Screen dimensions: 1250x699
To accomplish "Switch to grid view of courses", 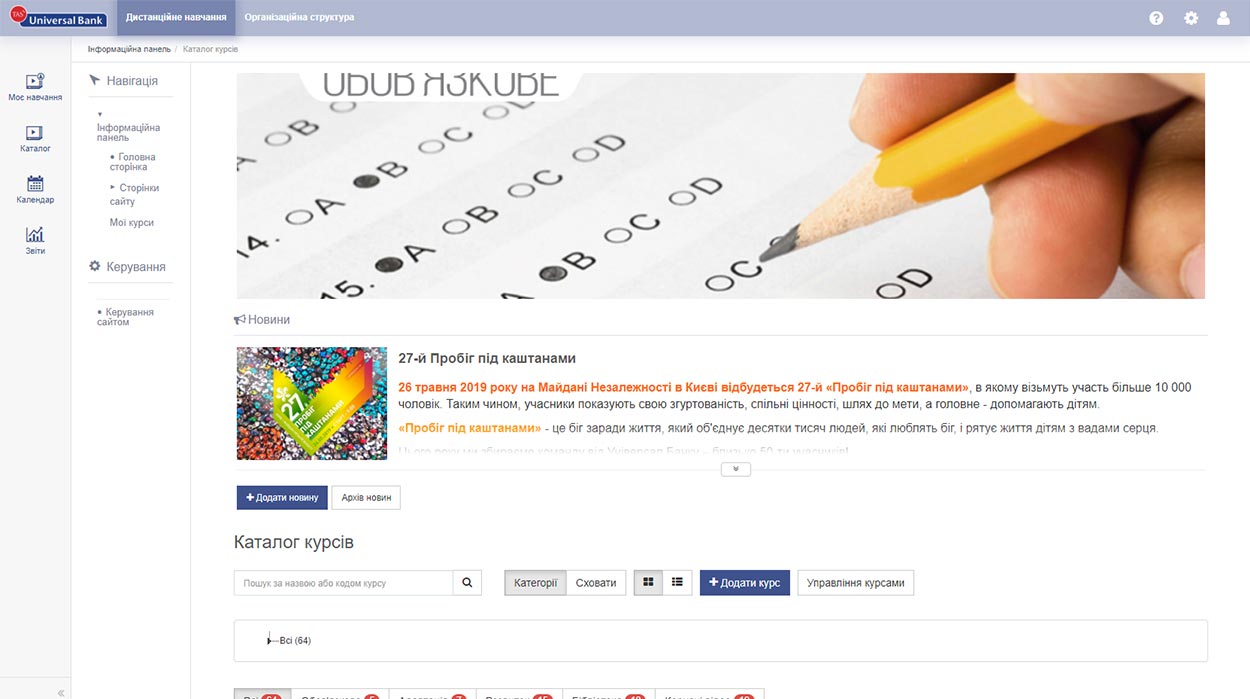I will 648,582.
